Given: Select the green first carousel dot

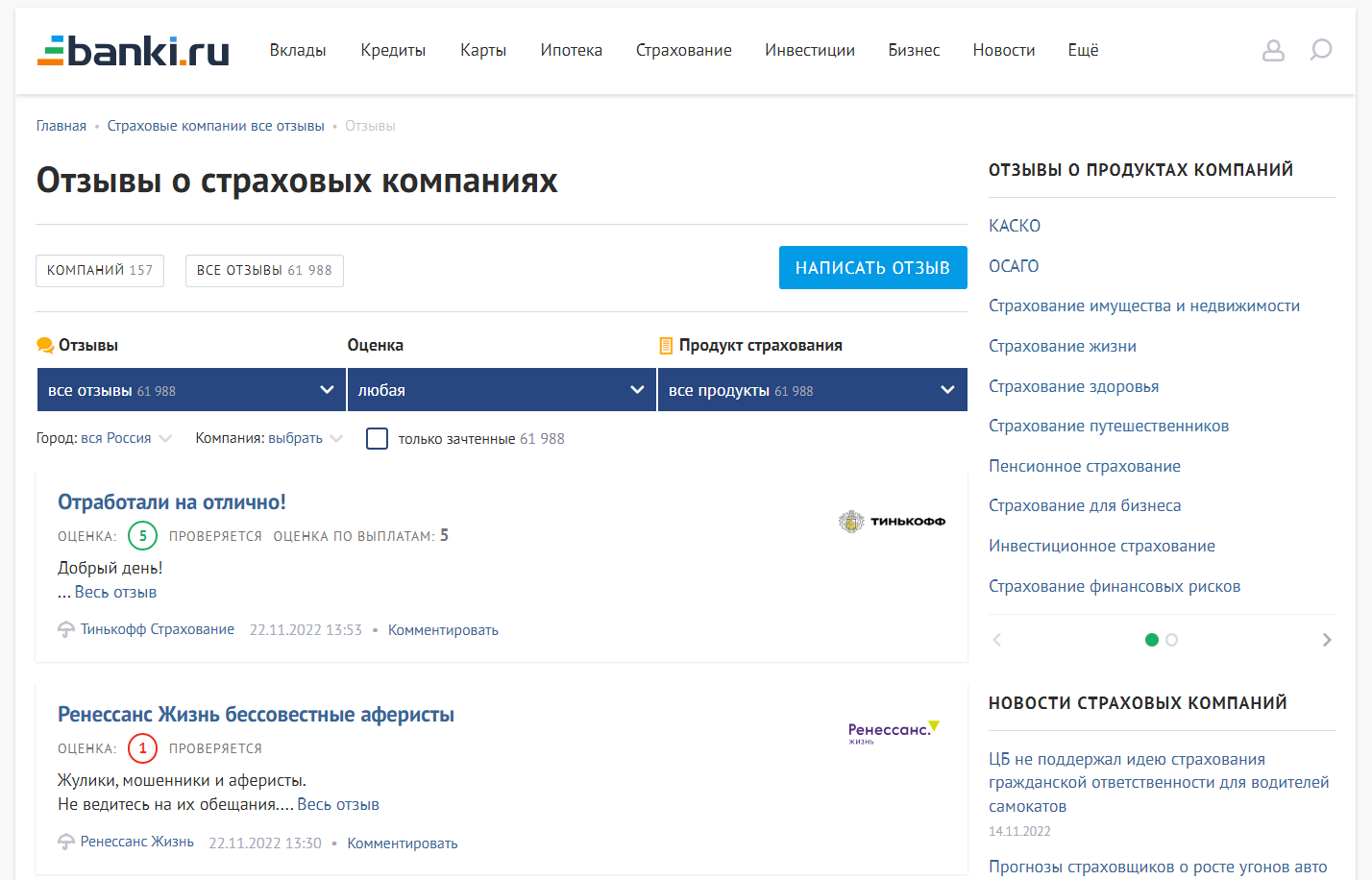Looking at the screenshot, I should pyautogui.click(x=1152, y=640).
